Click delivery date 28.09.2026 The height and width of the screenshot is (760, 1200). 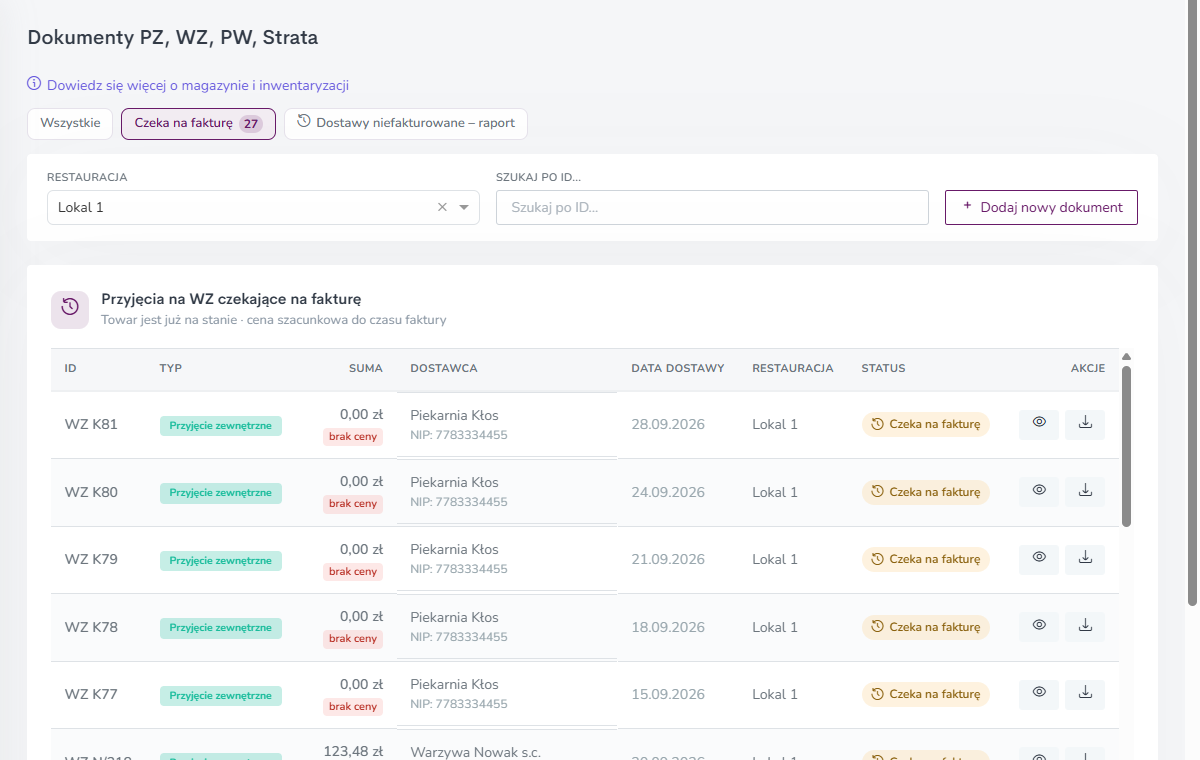[x=668, y=424]
